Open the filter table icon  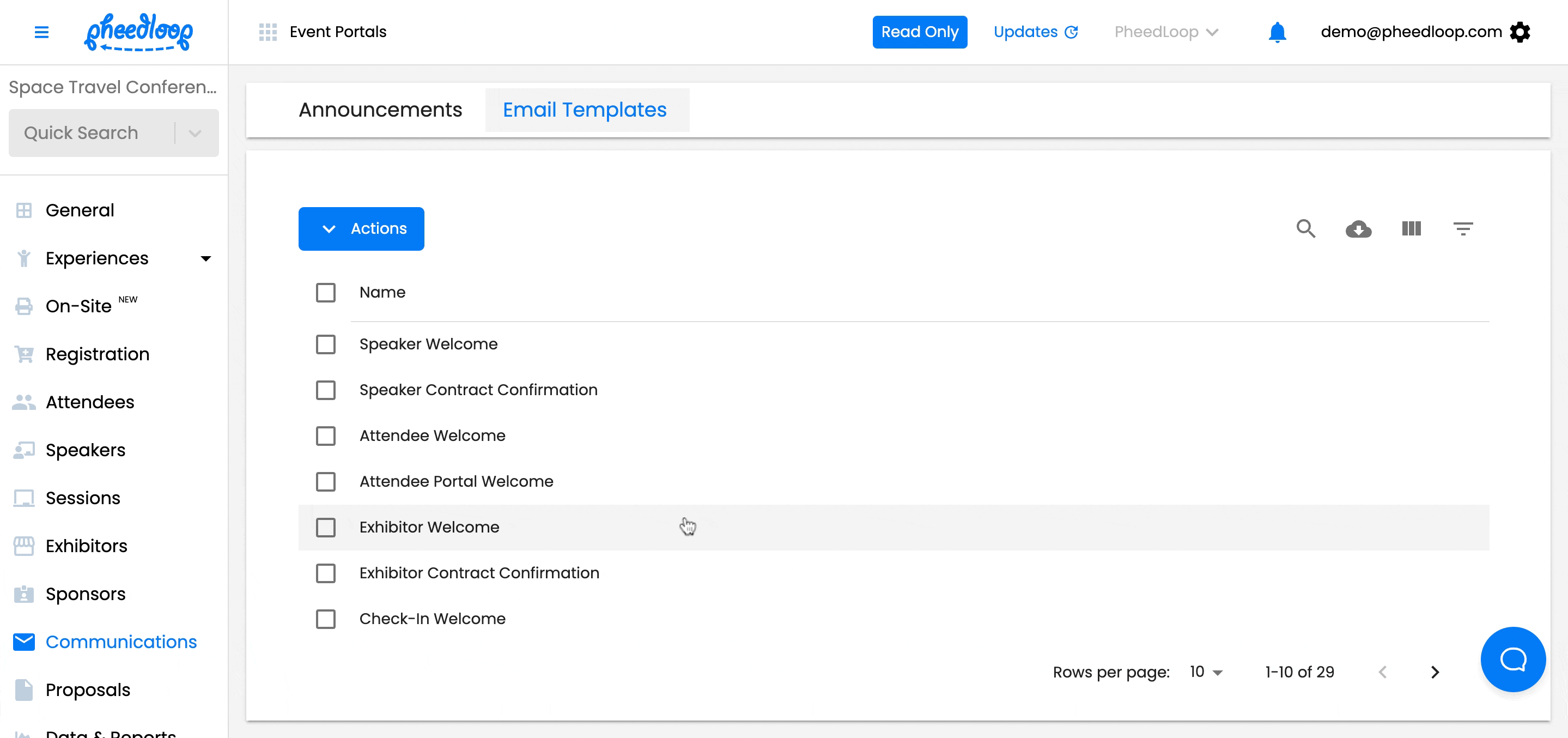pyautogui.click(x=1463, y=229)
